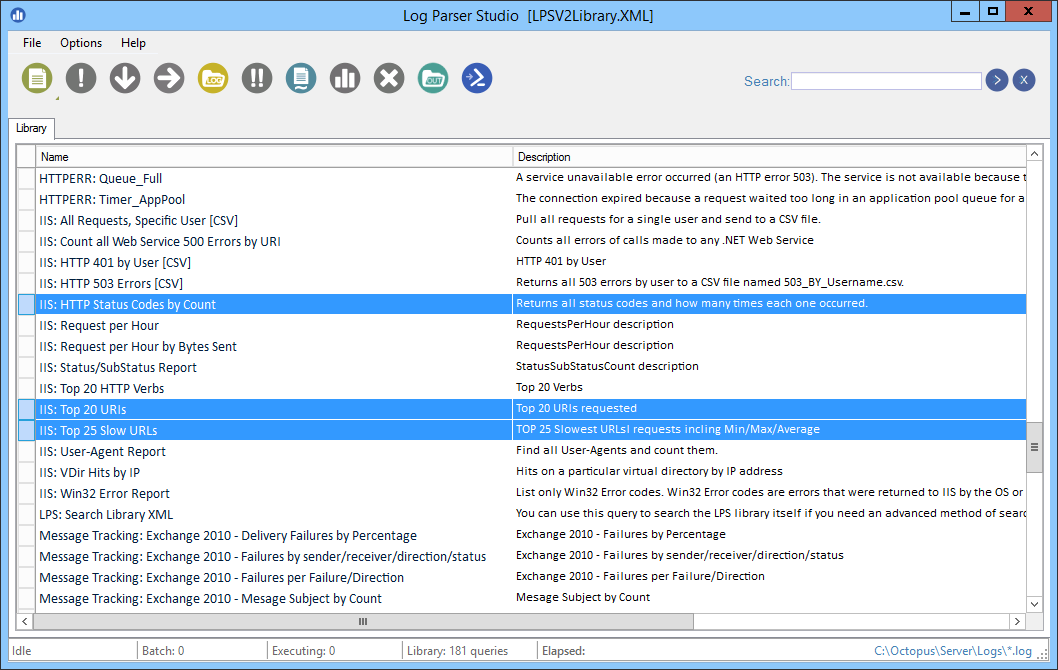Screen dimensions: 1058x670
Task: Open the OUT folder icon
Action: 433,78
